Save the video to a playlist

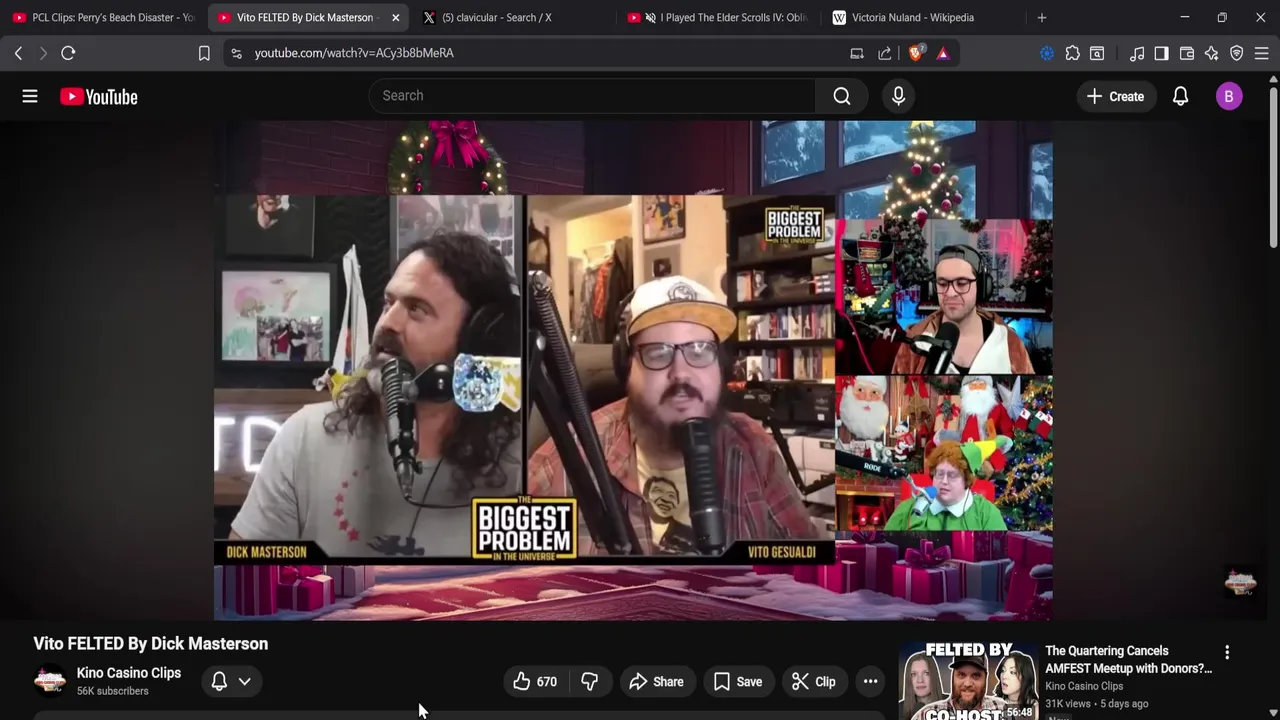(738, 682)
